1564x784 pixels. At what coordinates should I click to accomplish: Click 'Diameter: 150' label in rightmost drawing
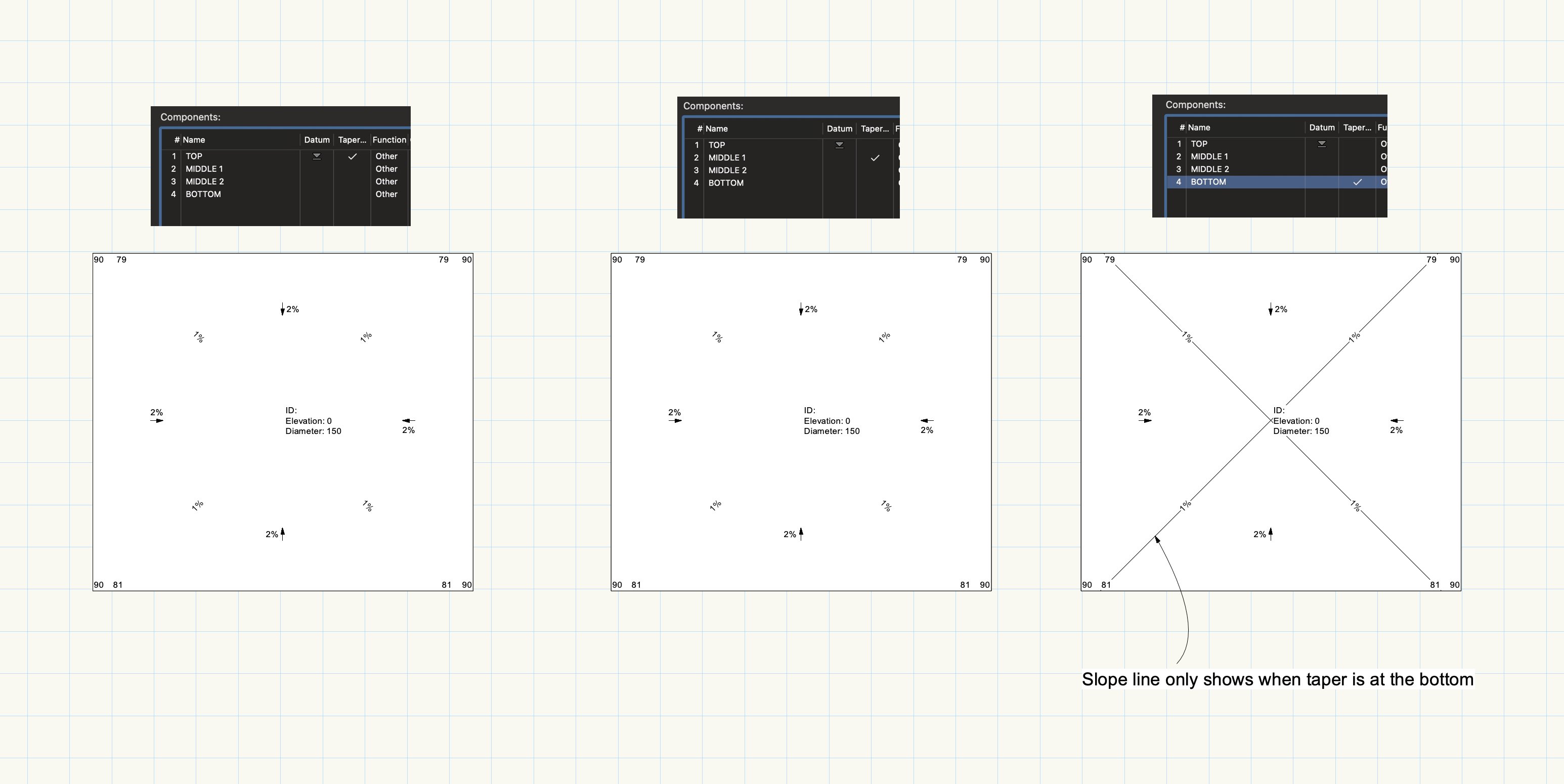pyautogui.click(x=1300, y=431)
